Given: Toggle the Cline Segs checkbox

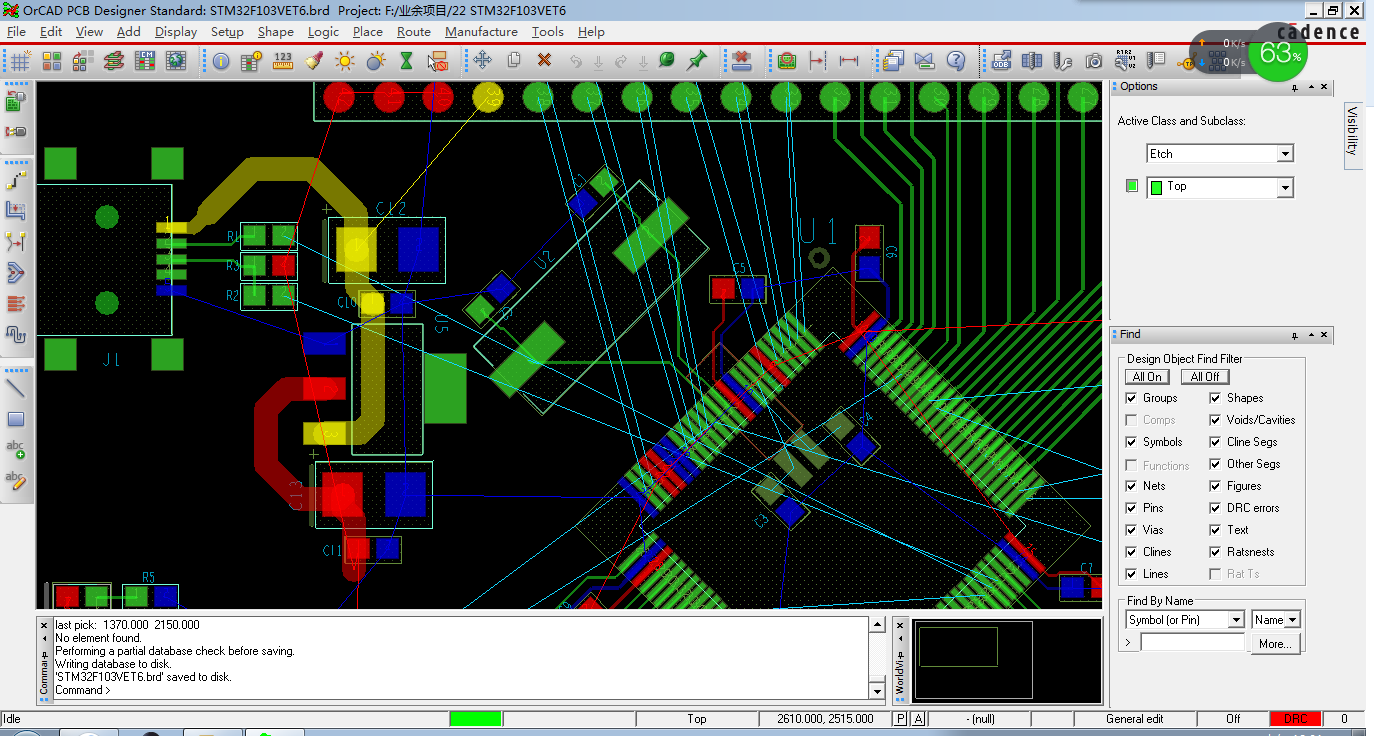Looking at the screenshot, I should 1215,442.
